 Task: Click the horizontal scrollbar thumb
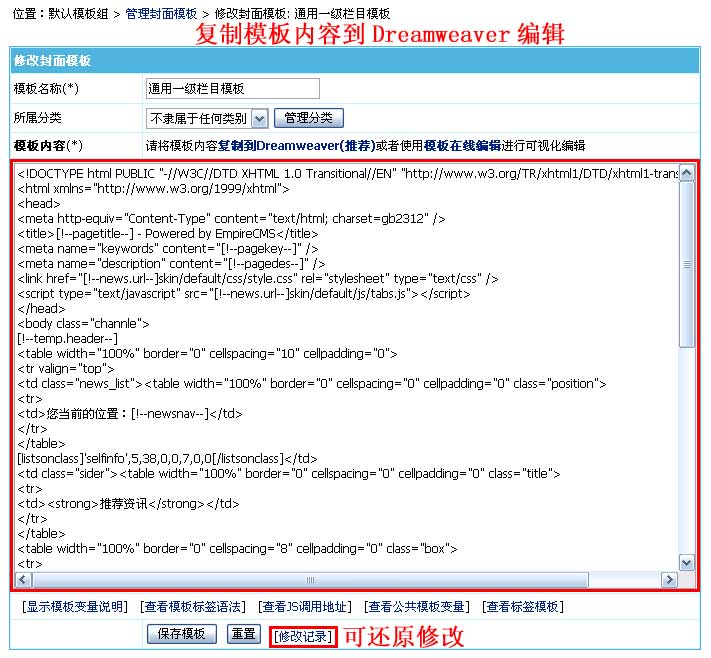coord(310,580)
